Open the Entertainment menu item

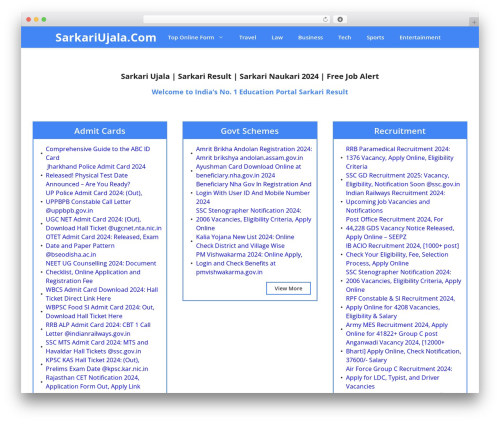point(420,37)
